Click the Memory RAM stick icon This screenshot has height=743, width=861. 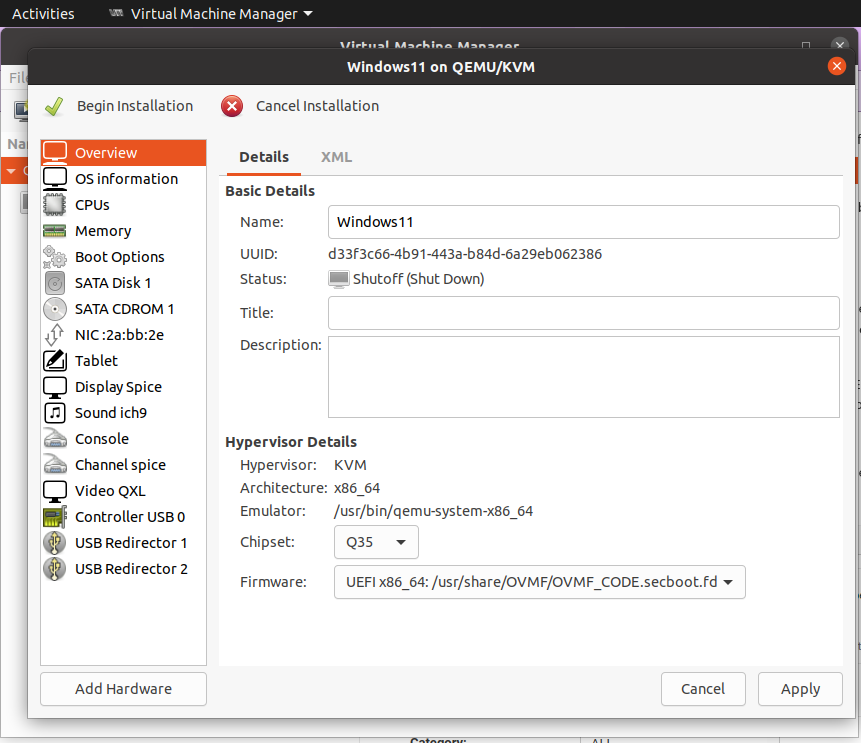(55, 231)
